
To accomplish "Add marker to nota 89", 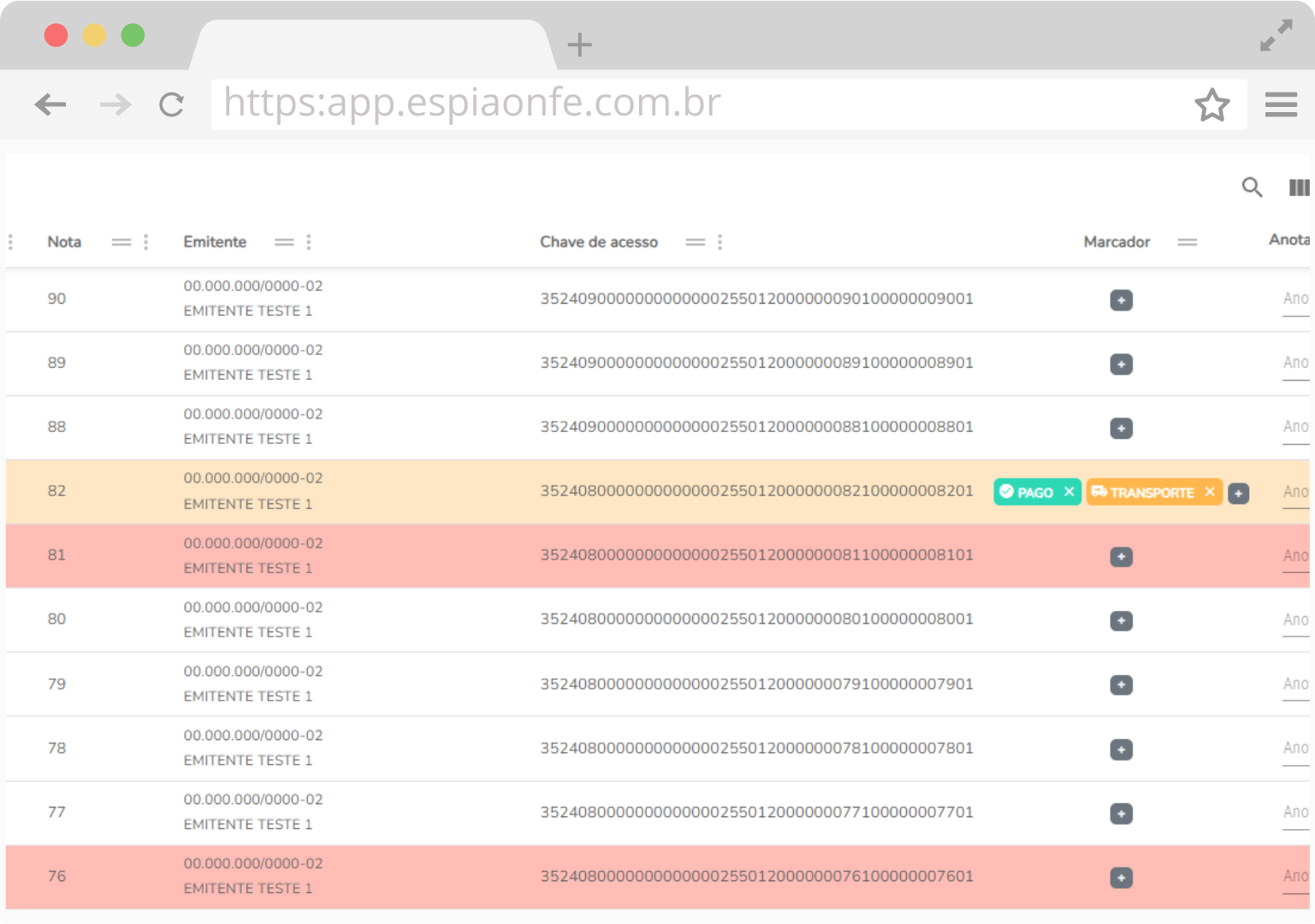I will click(x=1121, y=364).
